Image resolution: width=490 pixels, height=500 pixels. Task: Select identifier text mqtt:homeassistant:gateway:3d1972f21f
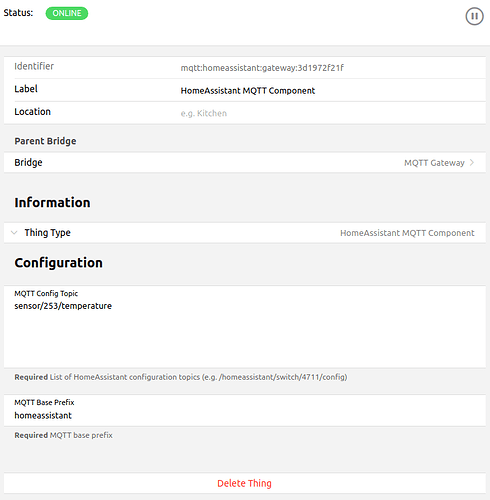262,68
